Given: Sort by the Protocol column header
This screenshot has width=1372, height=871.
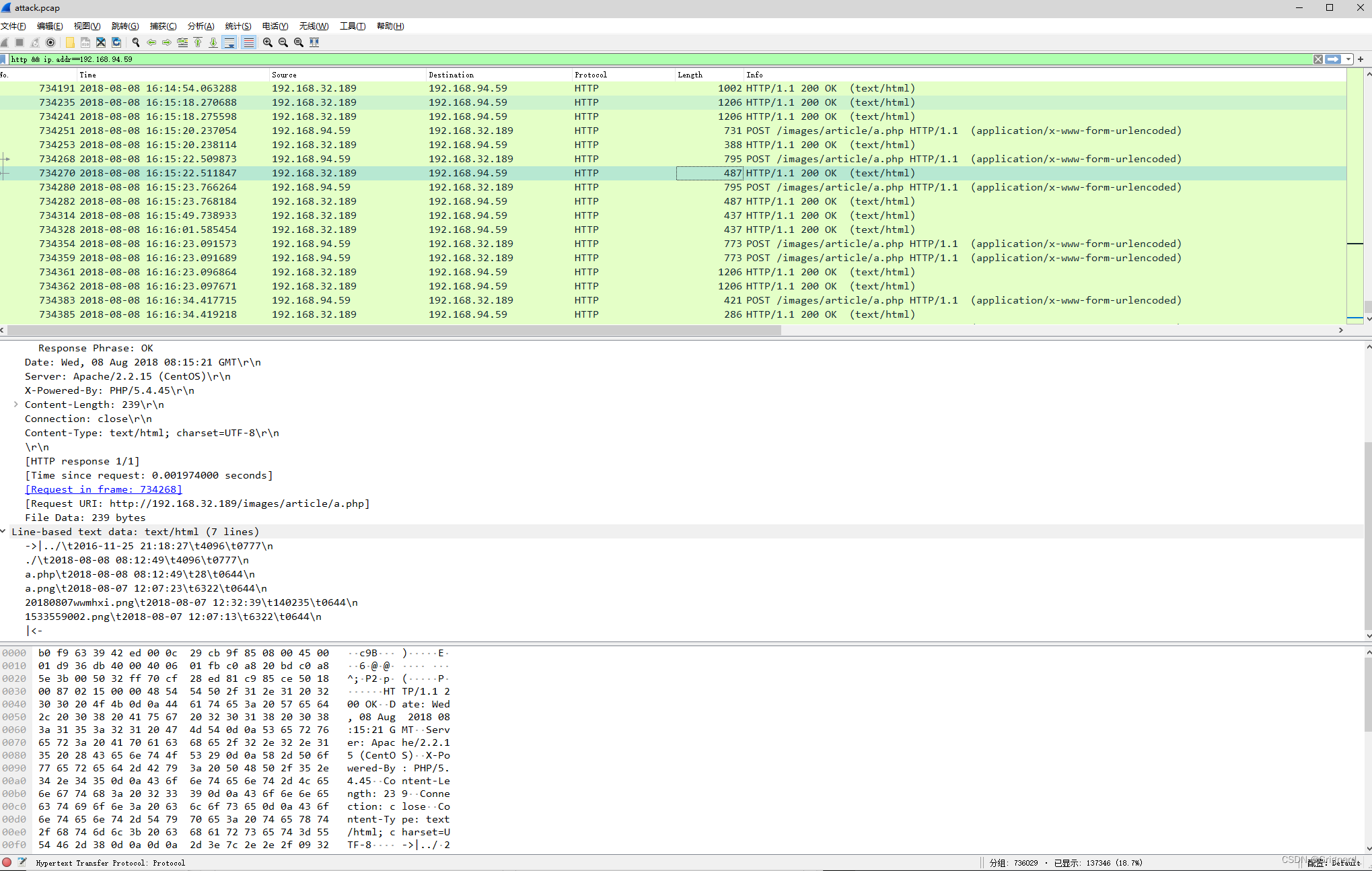Looking at the screenshot, I should (623, 75).
